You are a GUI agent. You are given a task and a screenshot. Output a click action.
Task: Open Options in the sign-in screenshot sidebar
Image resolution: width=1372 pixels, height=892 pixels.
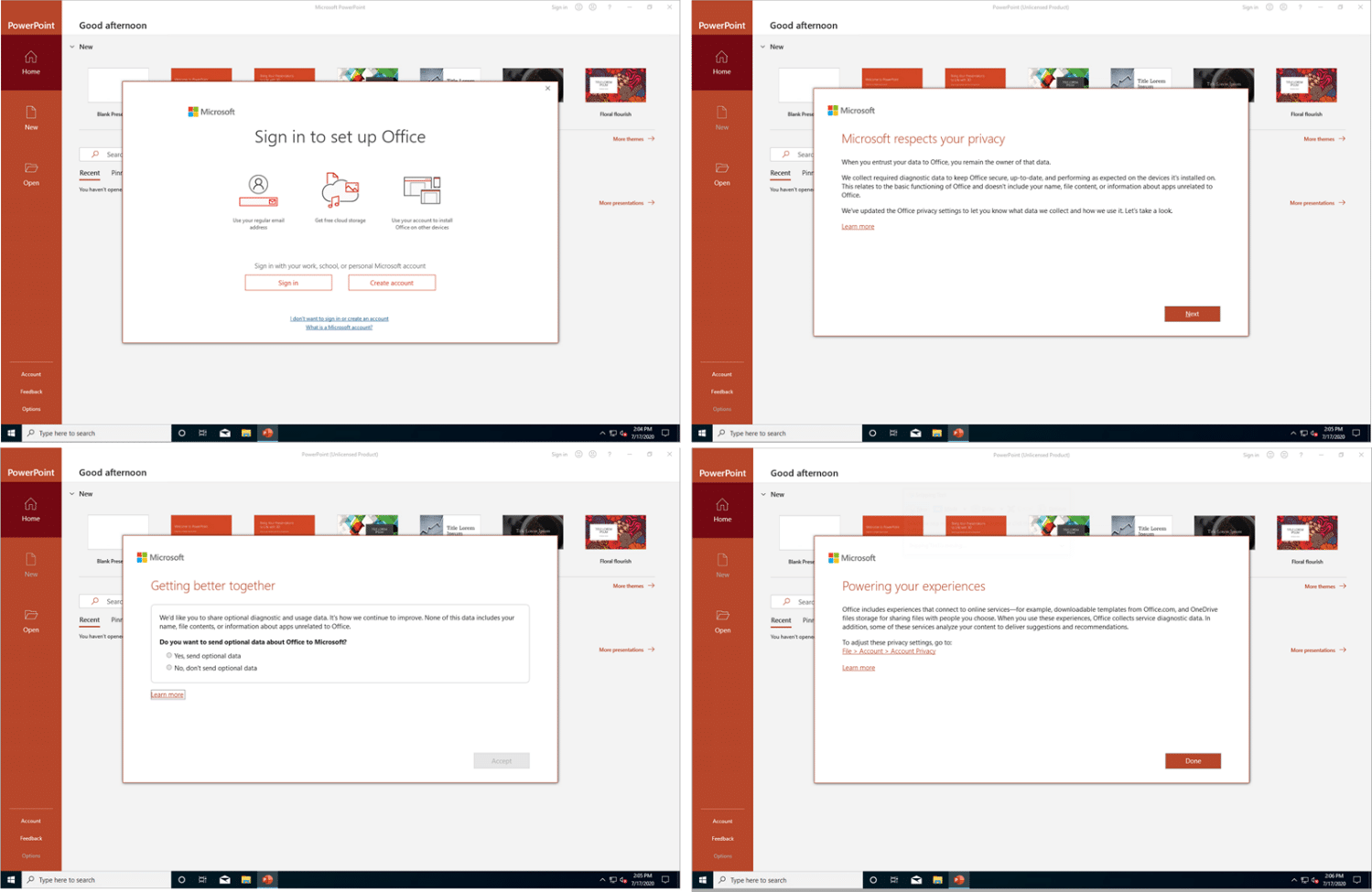point(31,409)
